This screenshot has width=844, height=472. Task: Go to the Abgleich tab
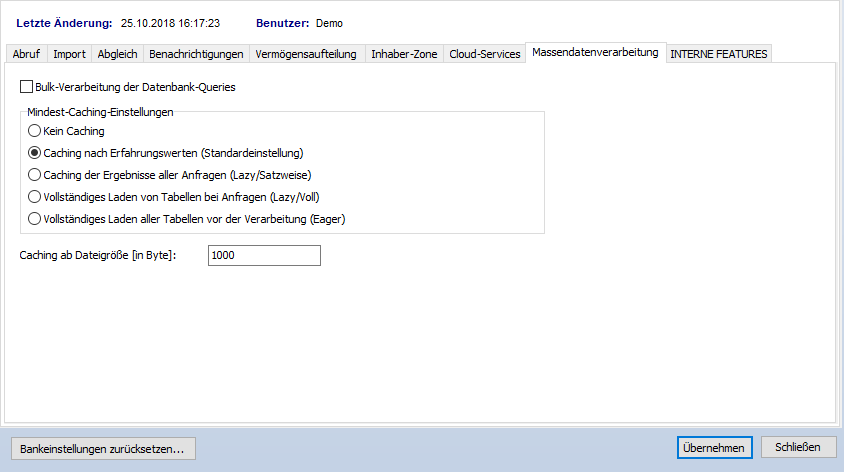click(117, 54)
